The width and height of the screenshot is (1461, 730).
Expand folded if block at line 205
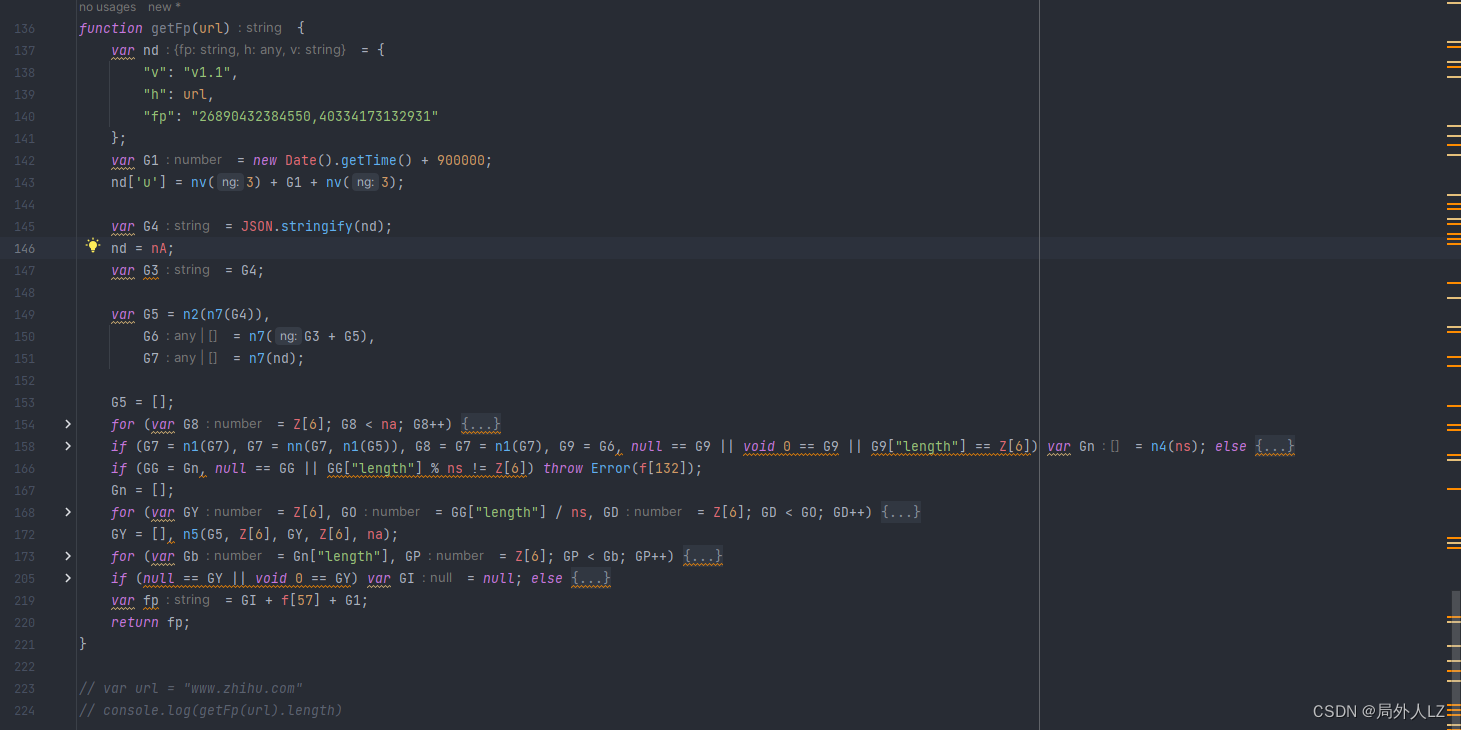[68, 578]
